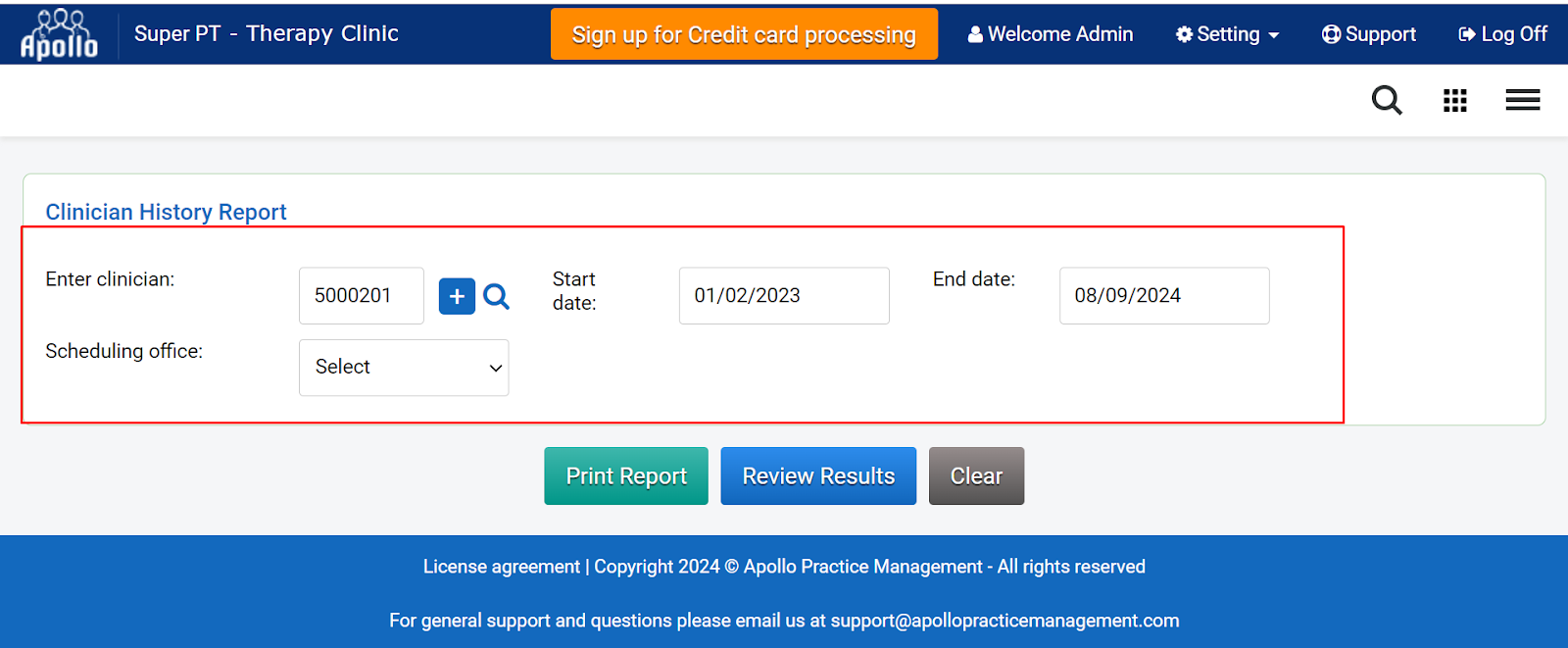This screenshot has height=648, width=1568.
Task: Click the Apollo logo
Action: coord(59,34)
